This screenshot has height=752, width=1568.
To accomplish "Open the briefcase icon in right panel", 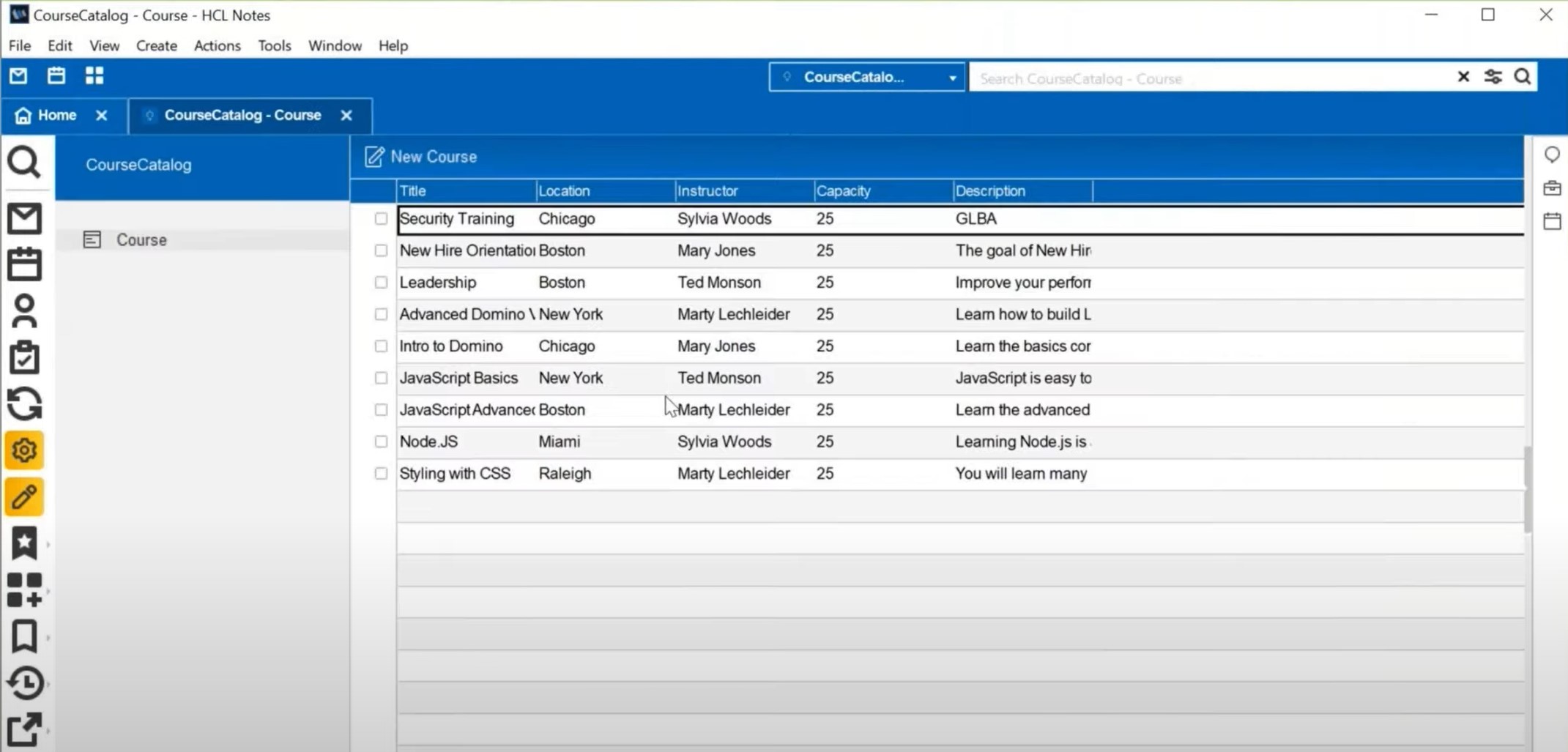I will [x=1552, y=188].
